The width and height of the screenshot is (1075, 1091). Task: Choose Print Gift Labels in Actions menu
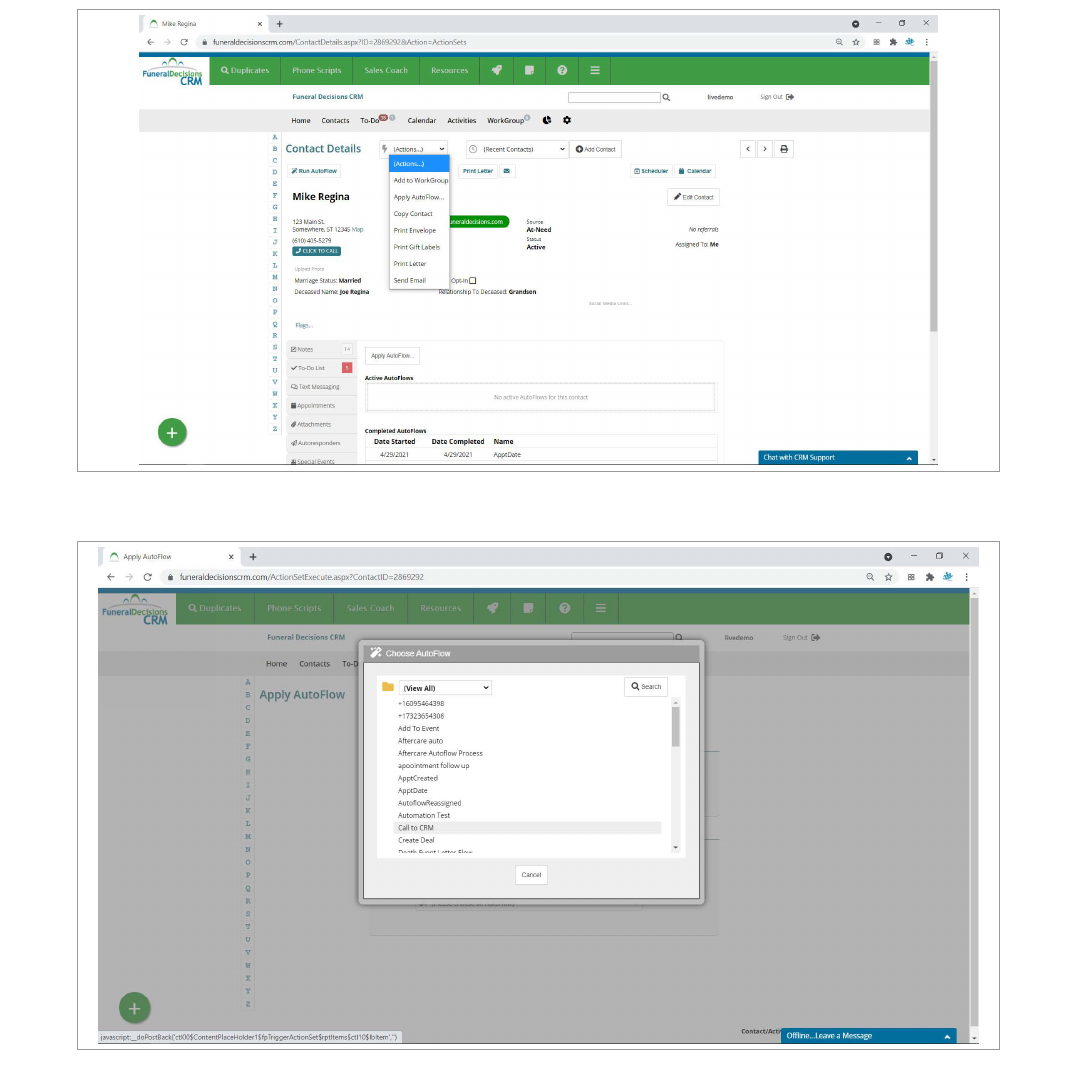click(x=417, y=247)
